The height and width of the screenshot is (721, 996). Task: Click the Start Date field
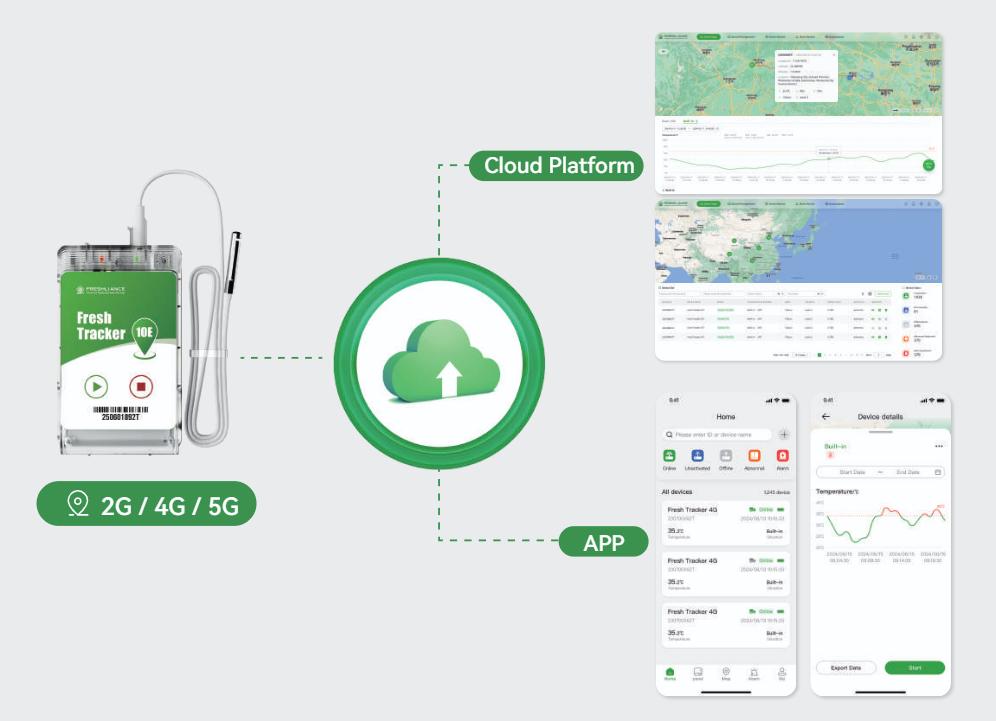point(852,473)
